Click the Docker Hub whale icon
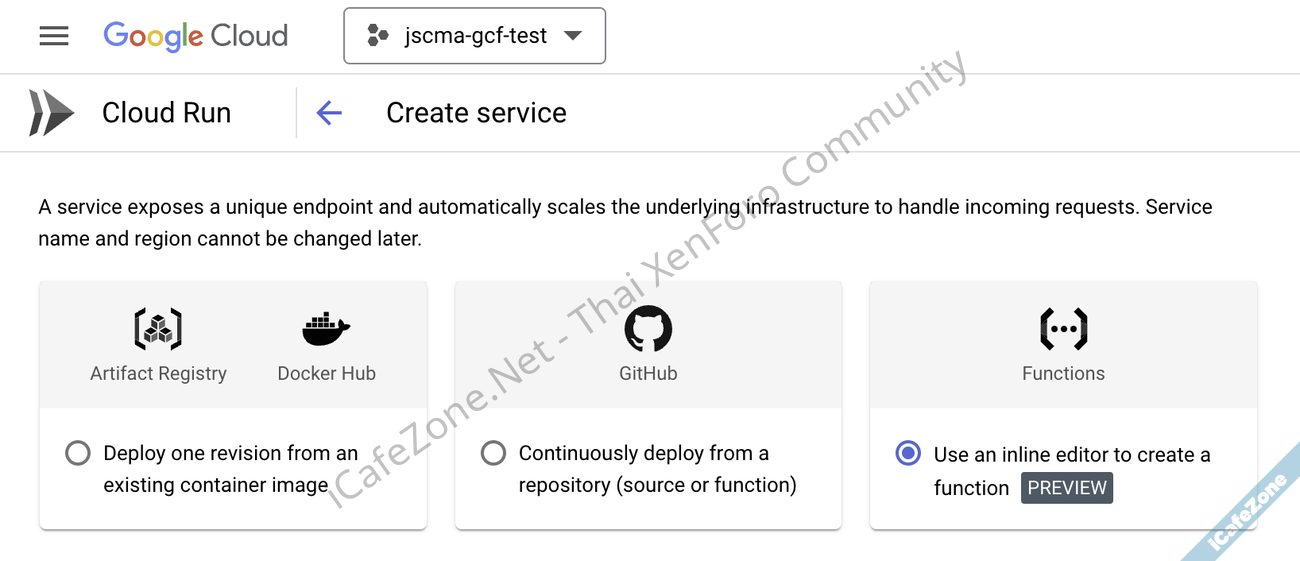The image size is (1300, 561). click(326, 329)
